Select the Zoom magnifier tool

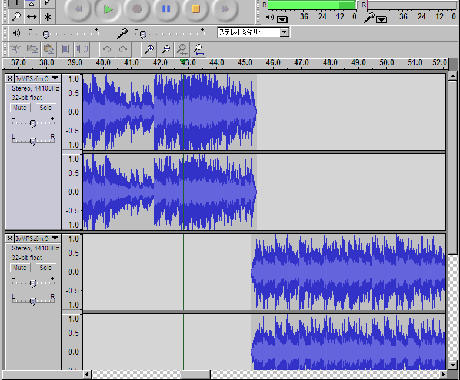[x=16, y=16]
